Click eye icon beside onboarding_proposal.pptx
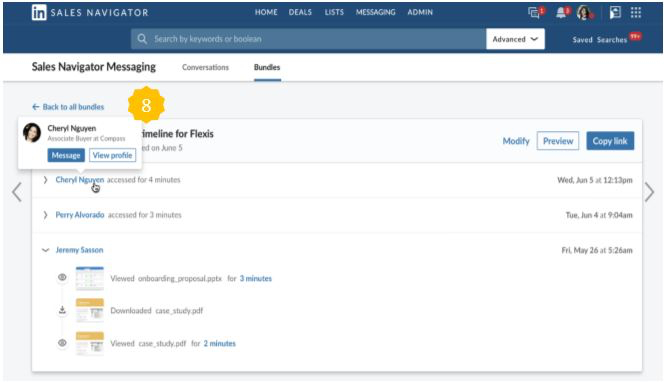 pos(62,277)
